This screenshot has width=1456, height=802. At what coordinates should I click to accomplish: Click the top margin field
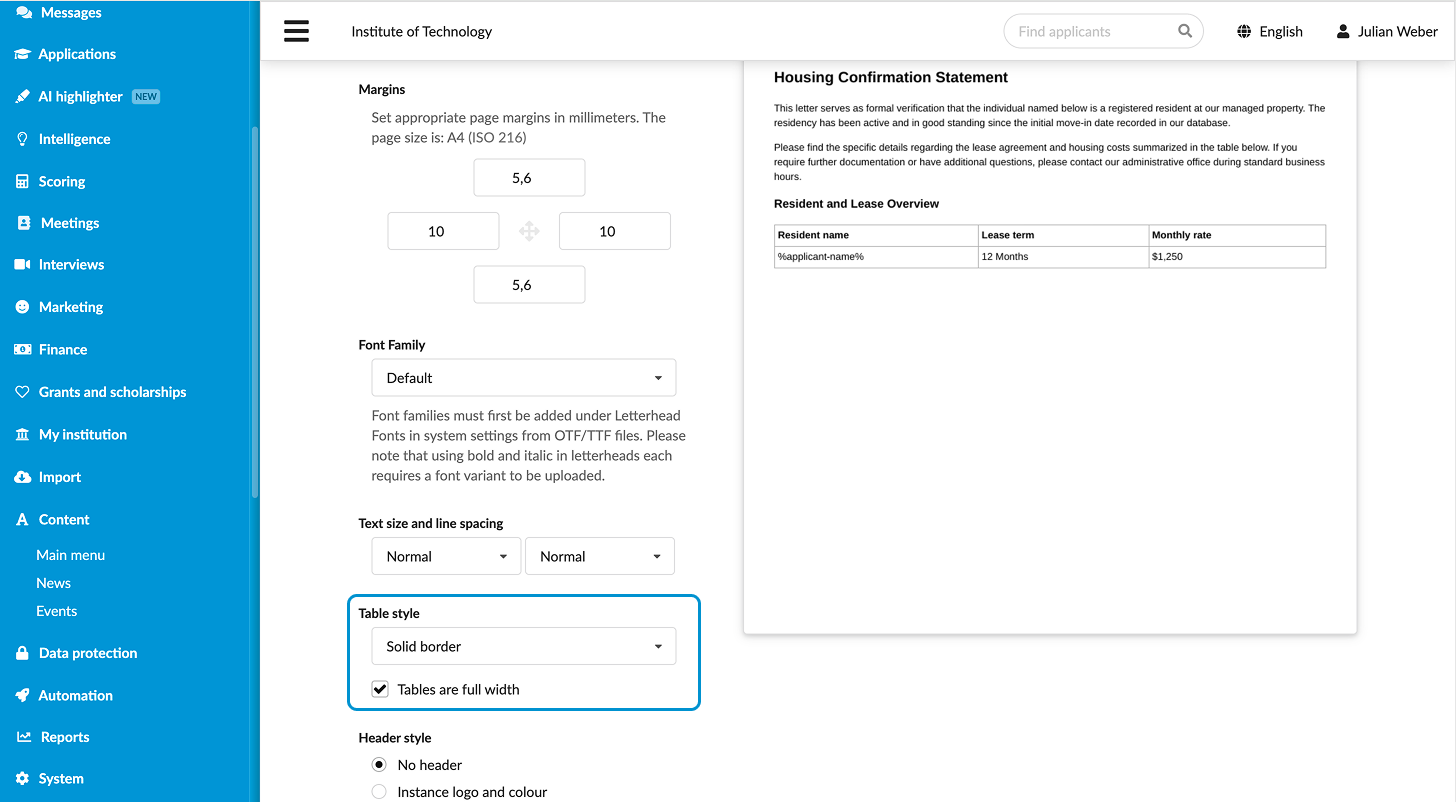tap(529, 178)
